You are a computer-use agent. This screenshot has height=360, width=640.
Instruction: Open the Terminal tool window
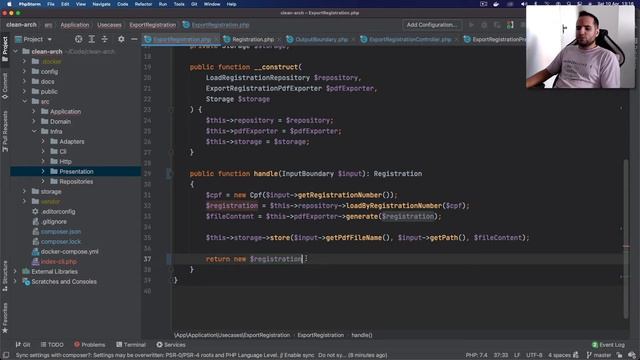click(x=131, y=345)
